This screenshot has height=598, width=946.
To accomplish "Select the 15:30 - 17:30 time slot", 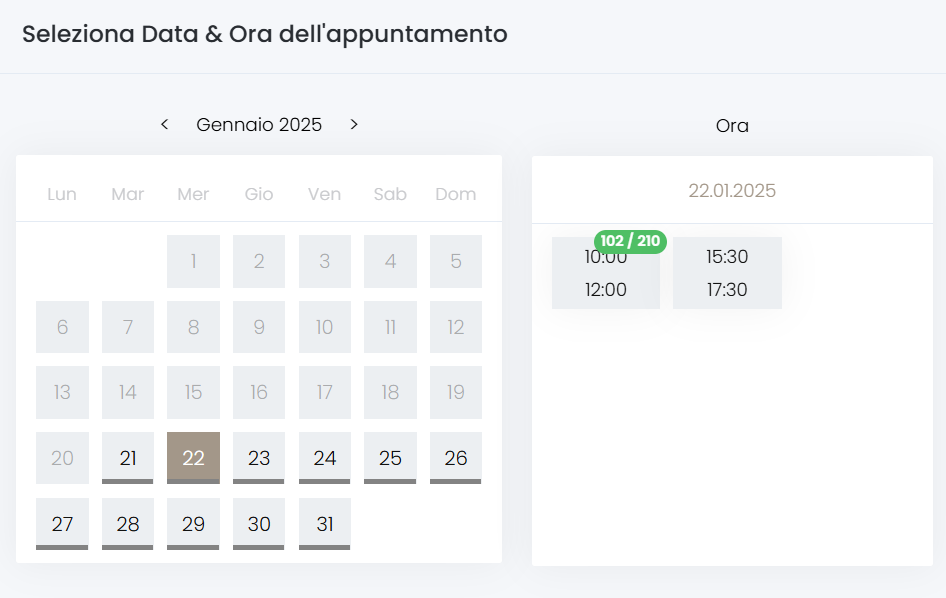I will click(727, 273).
